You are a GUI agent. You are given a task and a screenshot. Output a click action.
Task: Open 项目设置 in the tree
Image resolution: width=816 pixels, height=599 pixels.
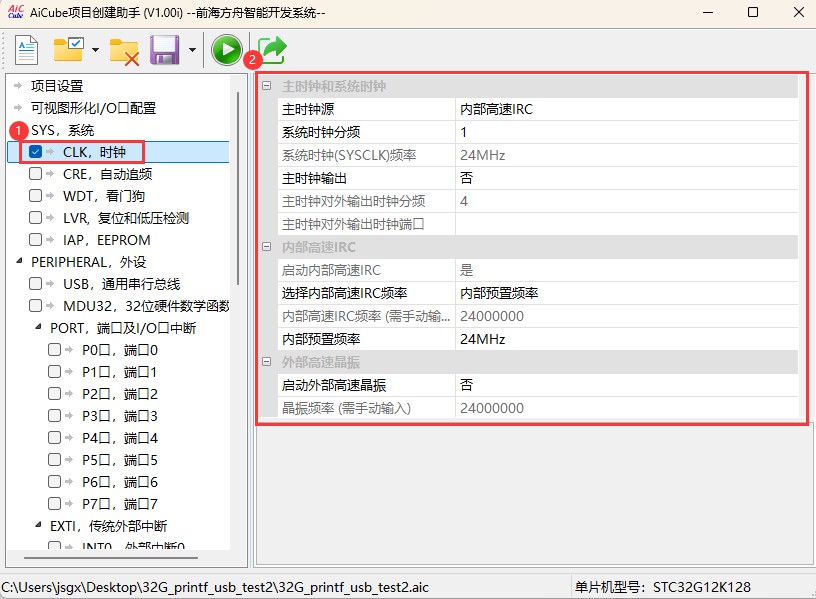tap(57, 86)
